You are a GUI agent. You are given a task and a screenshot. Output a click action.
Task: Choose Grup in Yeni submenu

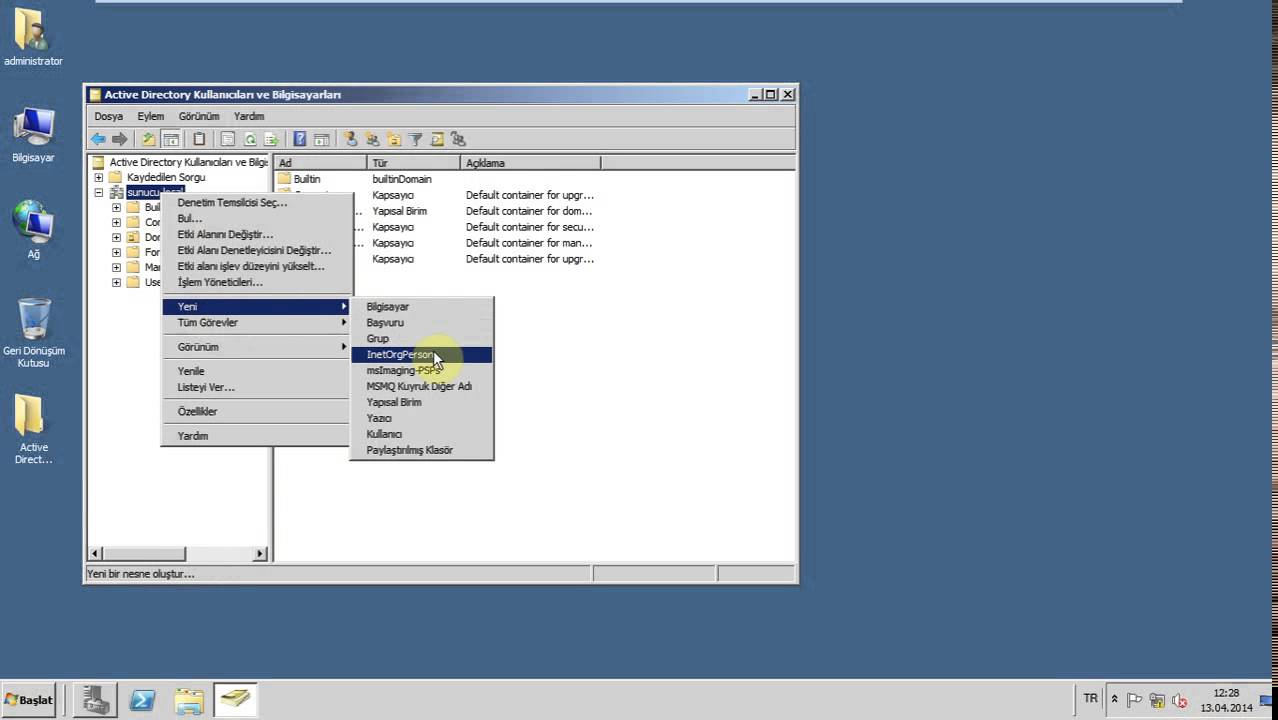[421, 338]
